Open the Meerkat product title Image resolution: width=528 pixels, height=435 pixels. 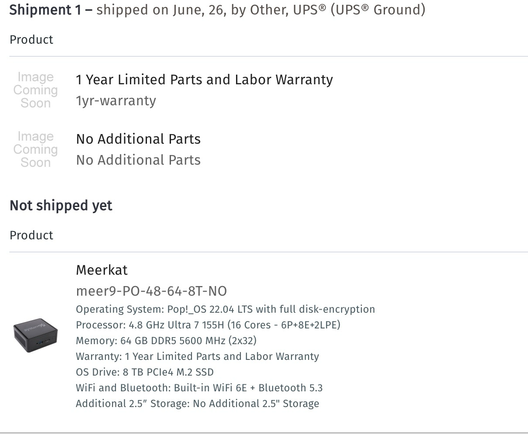tap(102, 270)
